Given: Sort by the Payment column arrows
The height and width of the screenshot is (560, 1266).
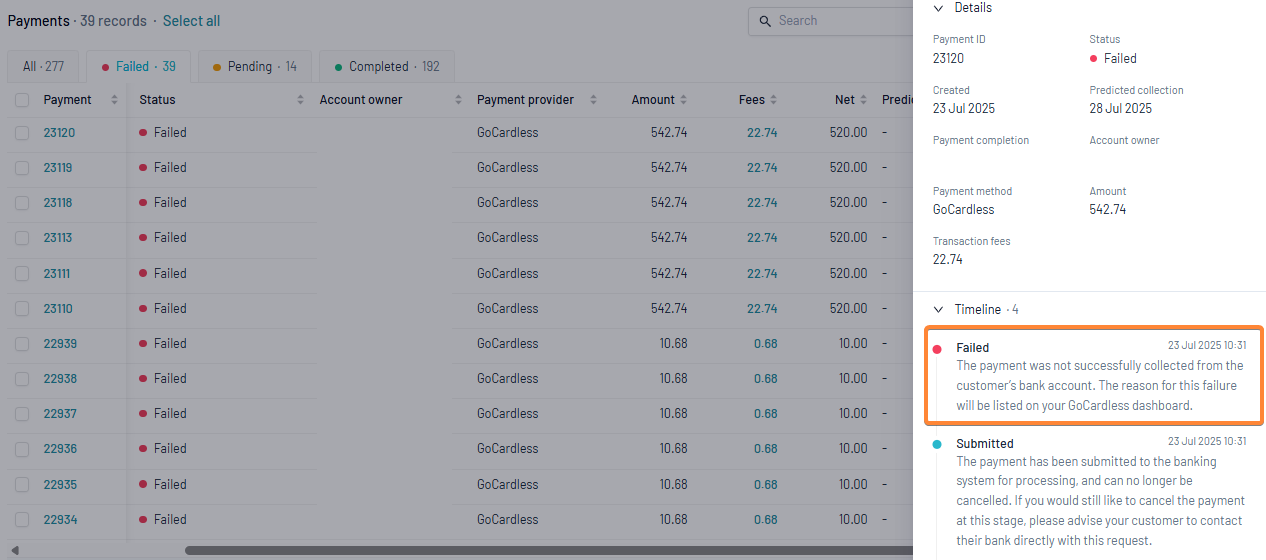Looking at the screenshot, I should click(114, 100).
